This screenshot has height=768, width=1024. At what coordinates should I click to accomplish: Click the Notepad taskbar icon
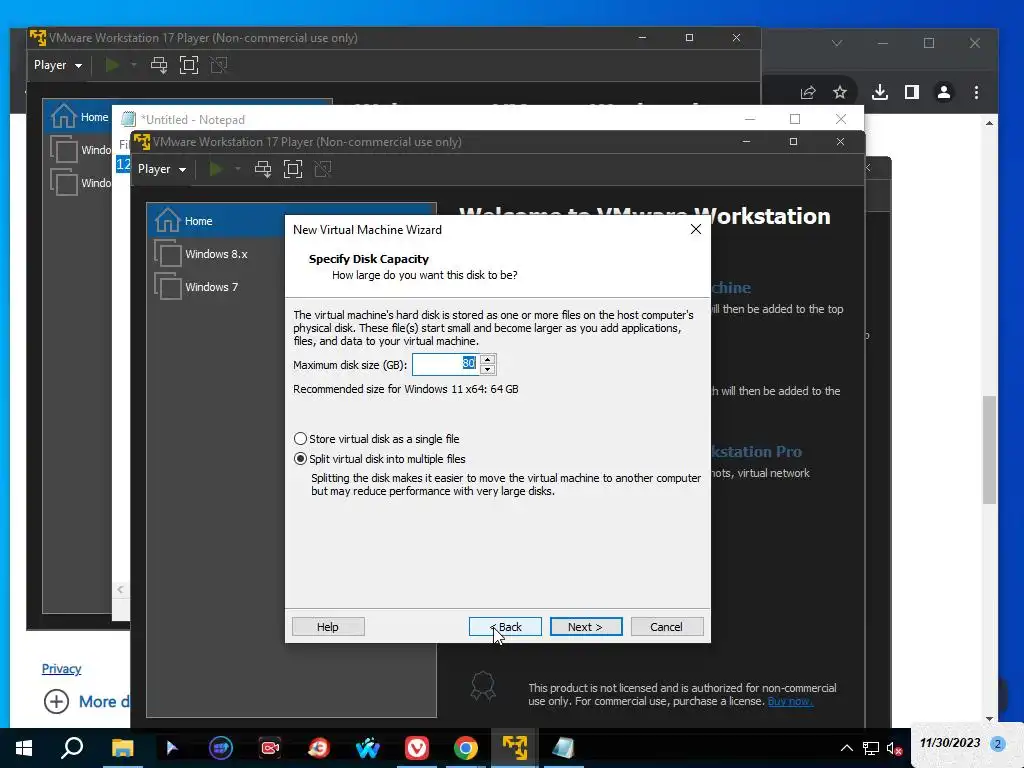pos(563,748)
